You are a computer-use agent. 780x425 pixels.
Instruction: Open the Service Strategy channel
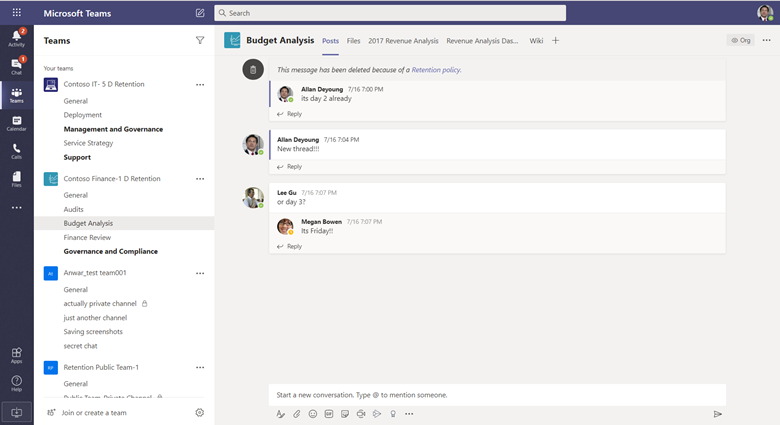point(88,143)
